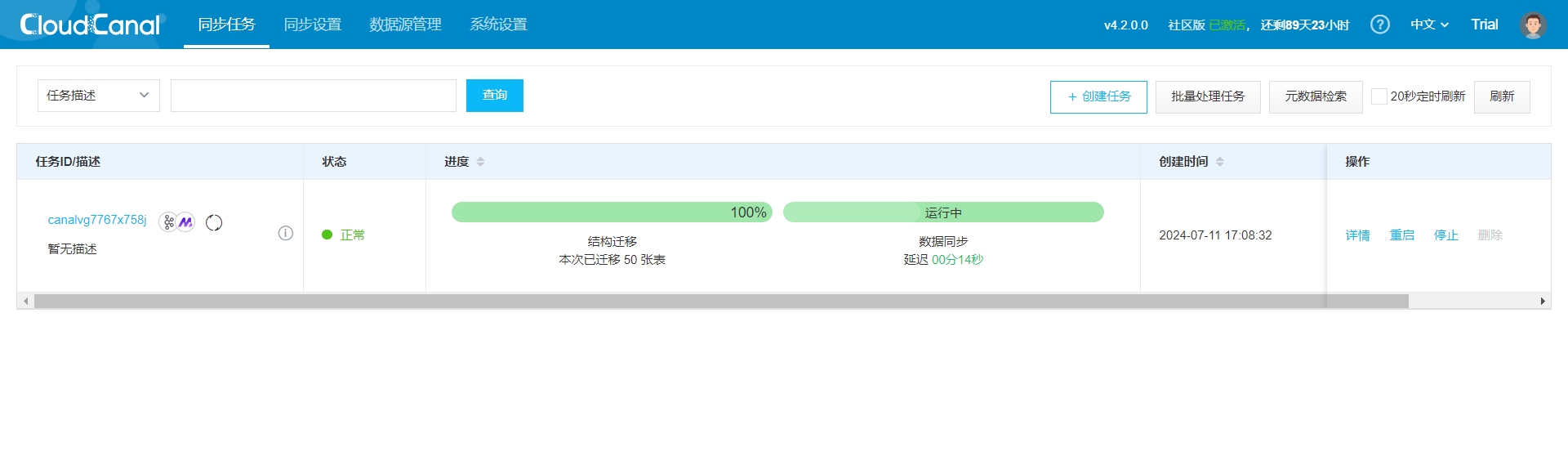Switch to the 同步设置 tab
Viewport: 1568px width, 474px height.
point(312,25)
